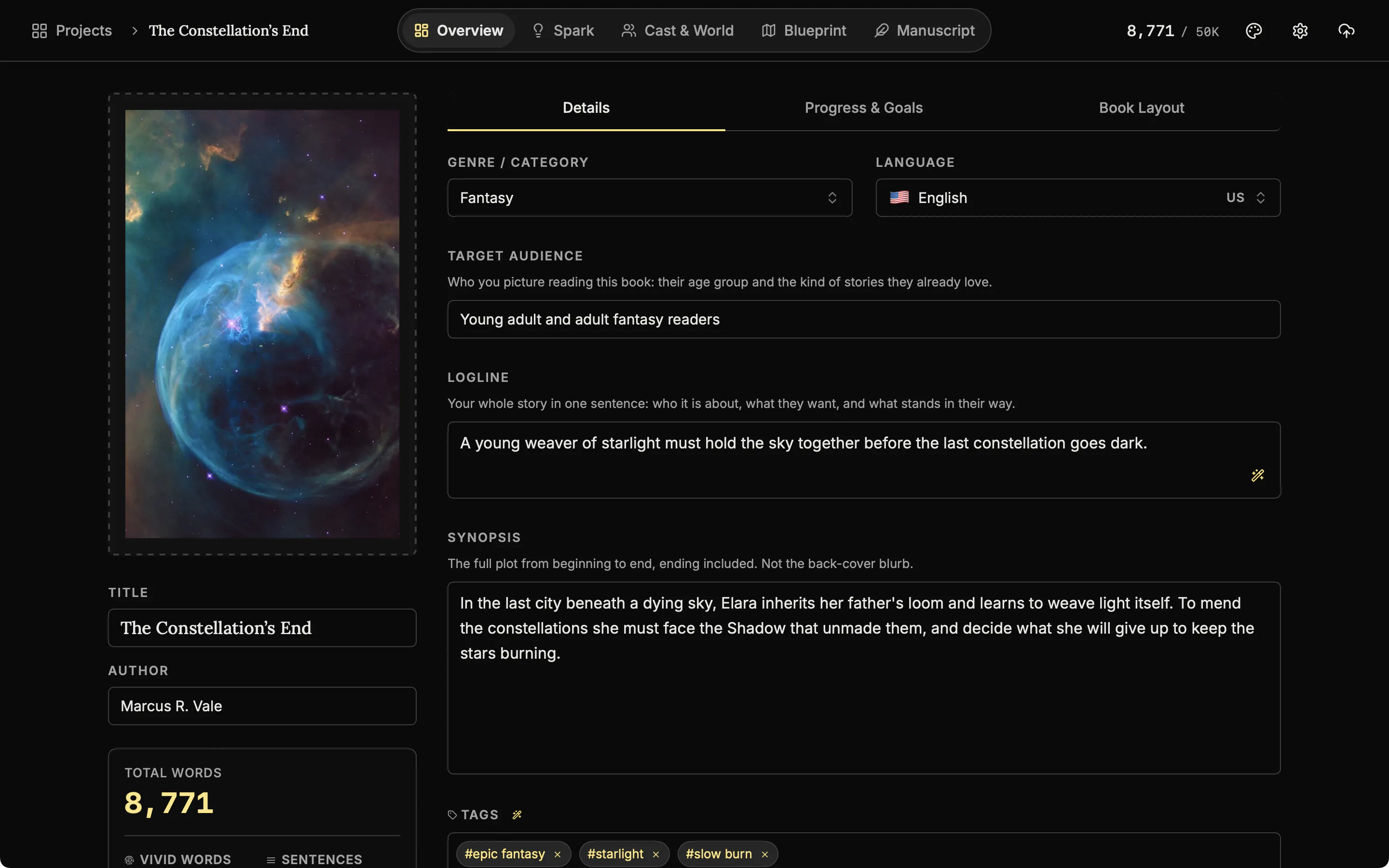Open the Manuscript section
1389x868 pixels.
pos(925,30)
